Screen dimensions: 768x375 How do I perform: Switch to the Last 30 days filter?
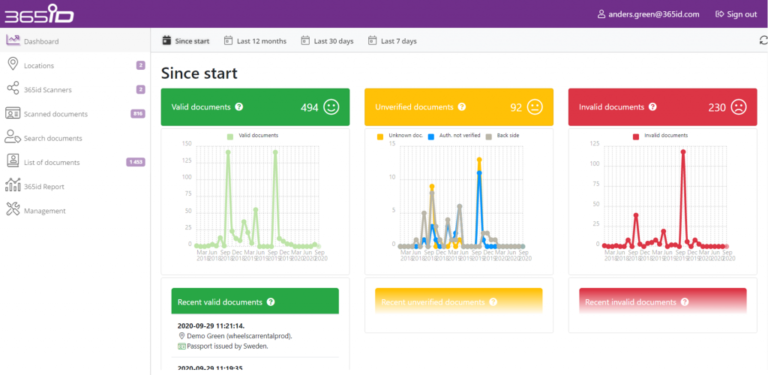[x=327, y=41]
